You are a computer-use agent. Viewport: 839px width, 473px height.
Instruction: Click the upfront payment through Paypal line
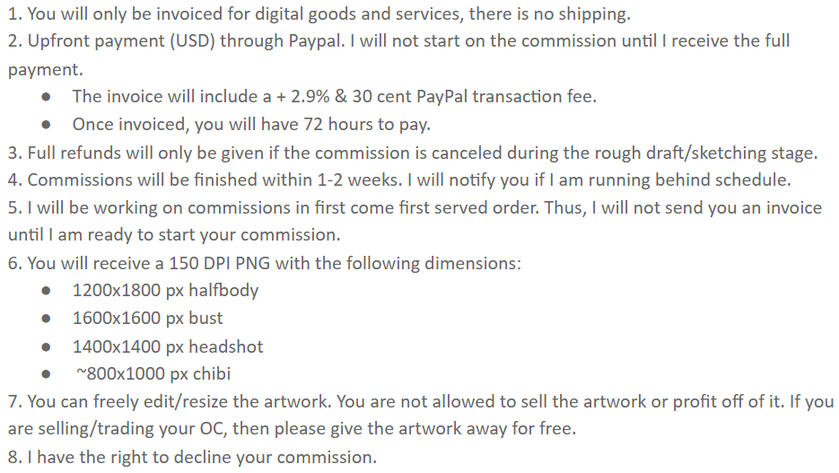[x=400, y=43]
